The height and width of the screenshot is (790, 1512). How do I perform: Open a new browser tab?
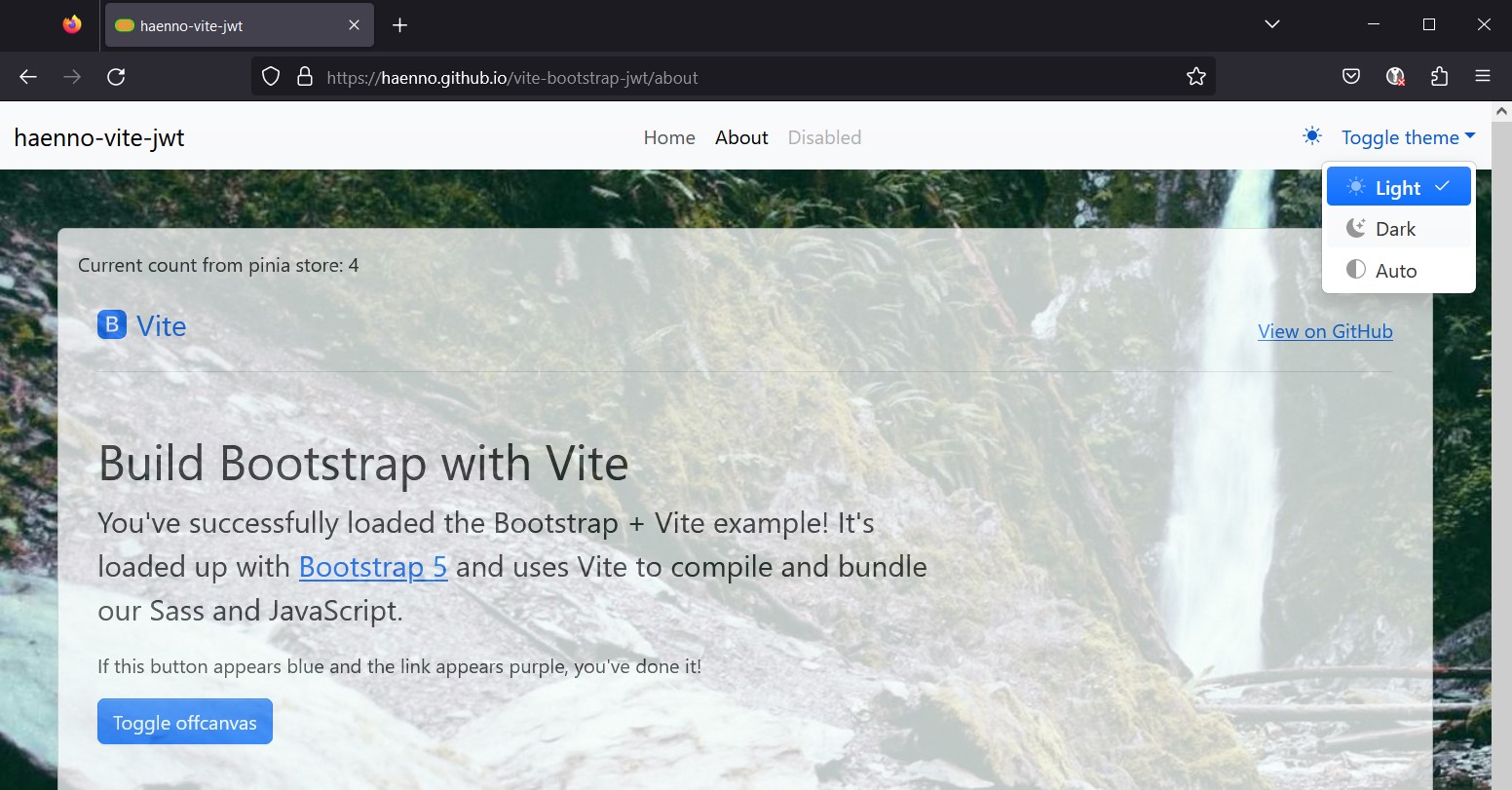click(399, 25)
